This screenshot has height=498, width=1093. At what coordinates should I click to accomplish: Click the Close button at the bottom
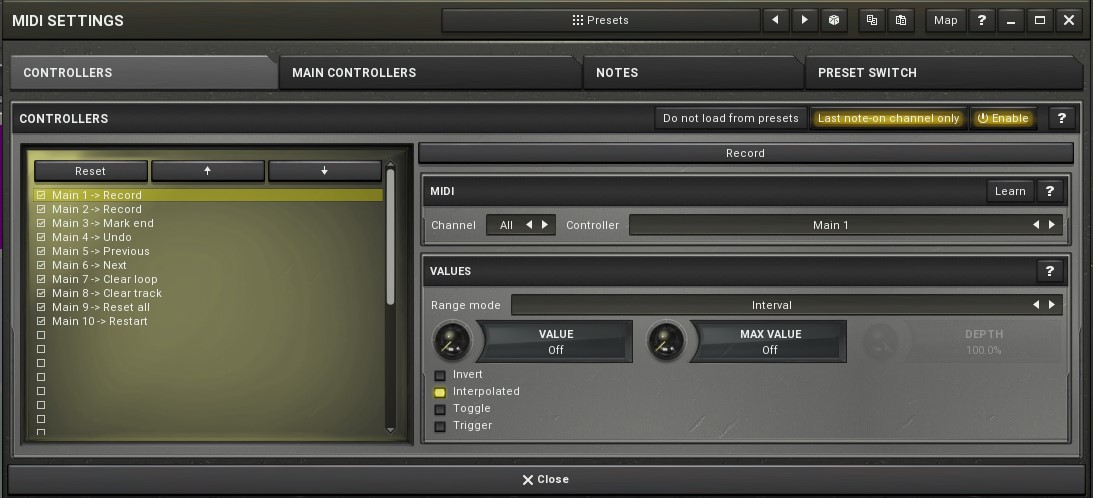tap(546, 479)
